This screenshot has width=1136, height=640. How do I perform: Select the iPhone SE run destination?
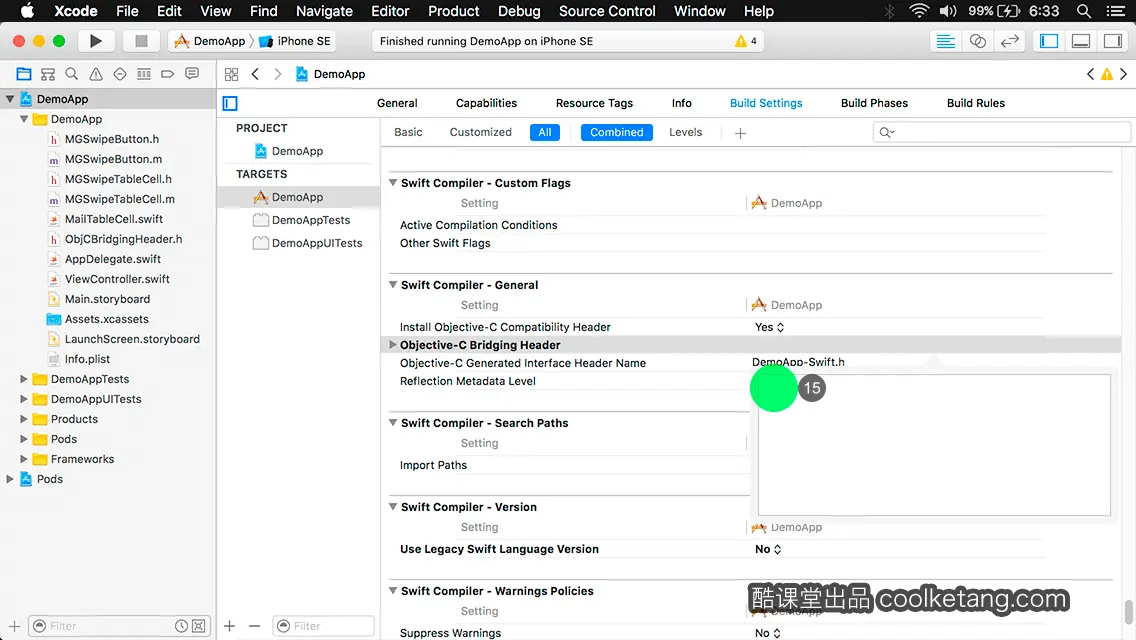point(296,41)
